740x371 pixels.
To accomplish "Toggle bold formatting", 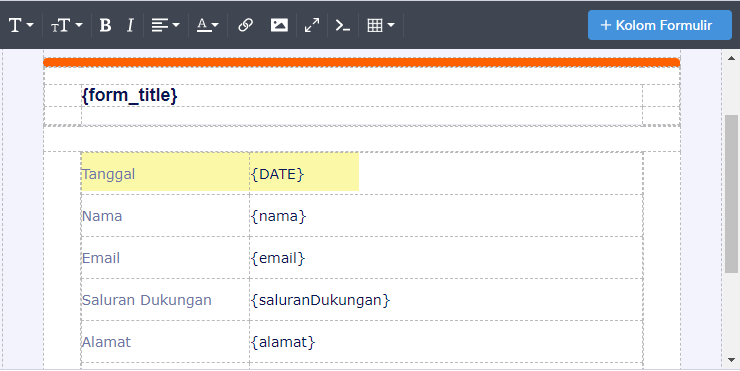I will click(105, 25).
